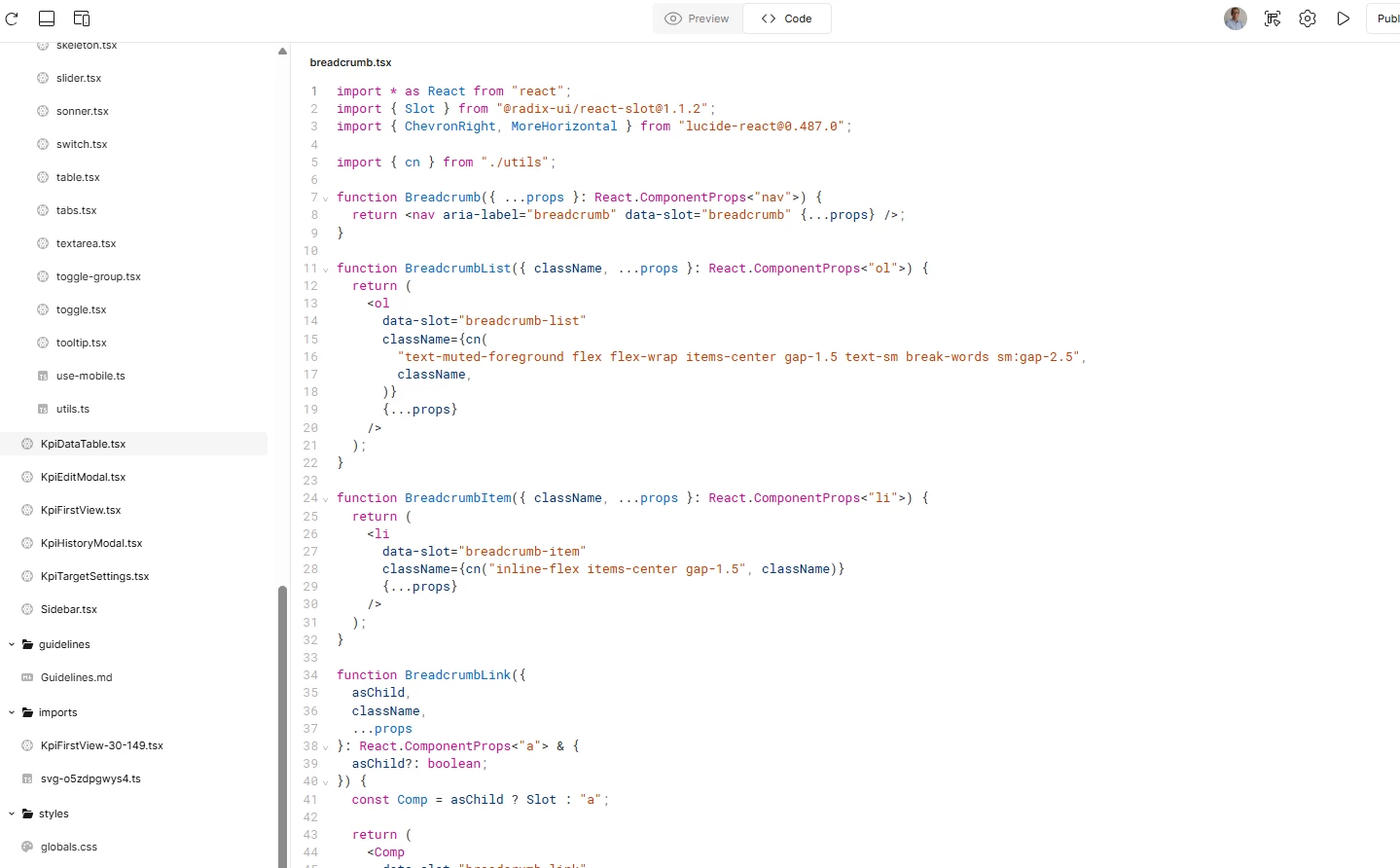Select KpiDataTable.tsx in file tree
Viewport: 1400px width, 868px height.
coord(133,444)
